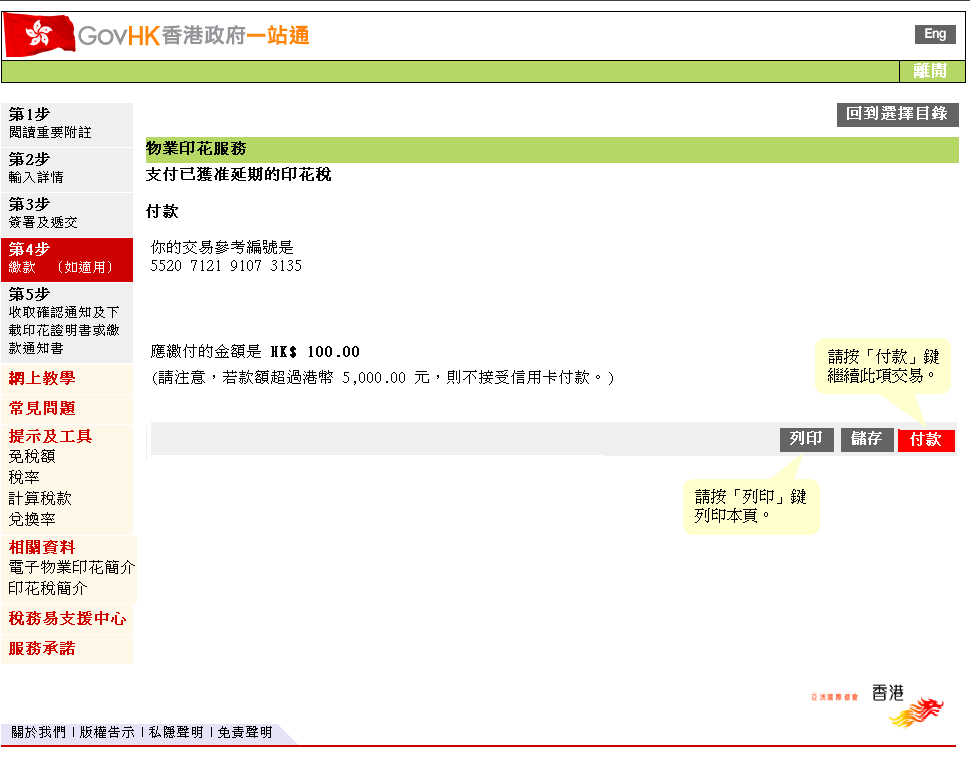Click the 列印 print button
970x764 pixels.
[x=806, y=439]
